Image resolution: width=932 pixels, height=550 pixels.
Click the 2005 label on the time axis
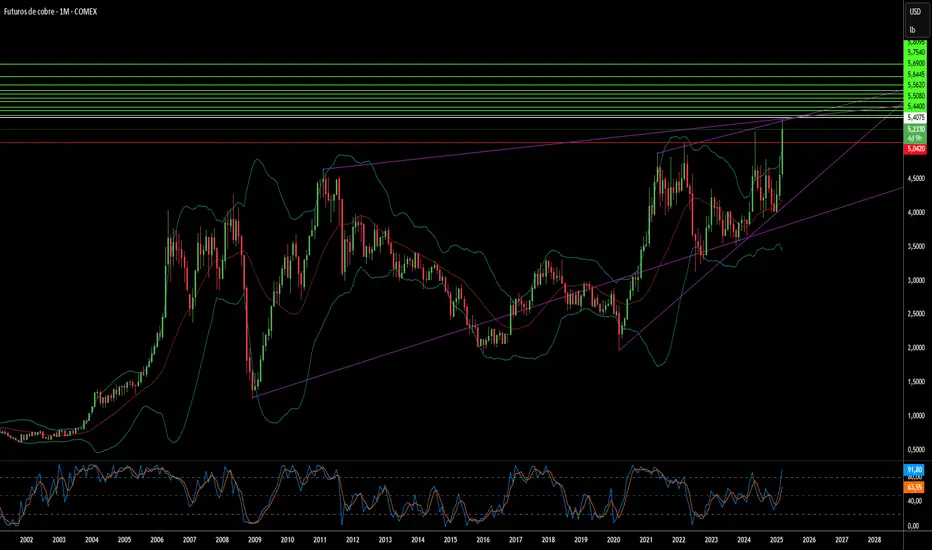click(124, 540)
